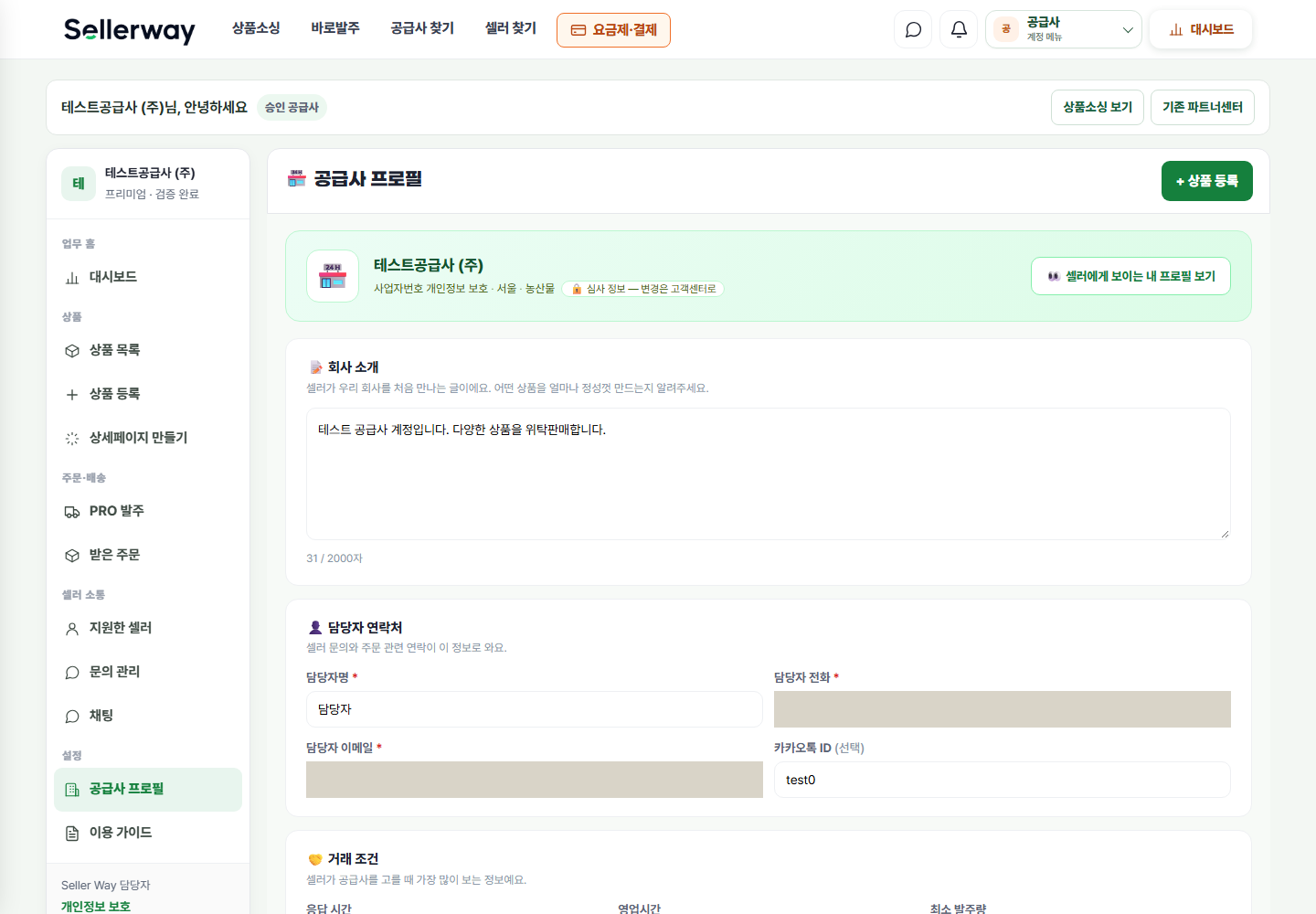Click the + 상품 등록 green button
Screen dimensions: 1316x914
point(1207,181)
